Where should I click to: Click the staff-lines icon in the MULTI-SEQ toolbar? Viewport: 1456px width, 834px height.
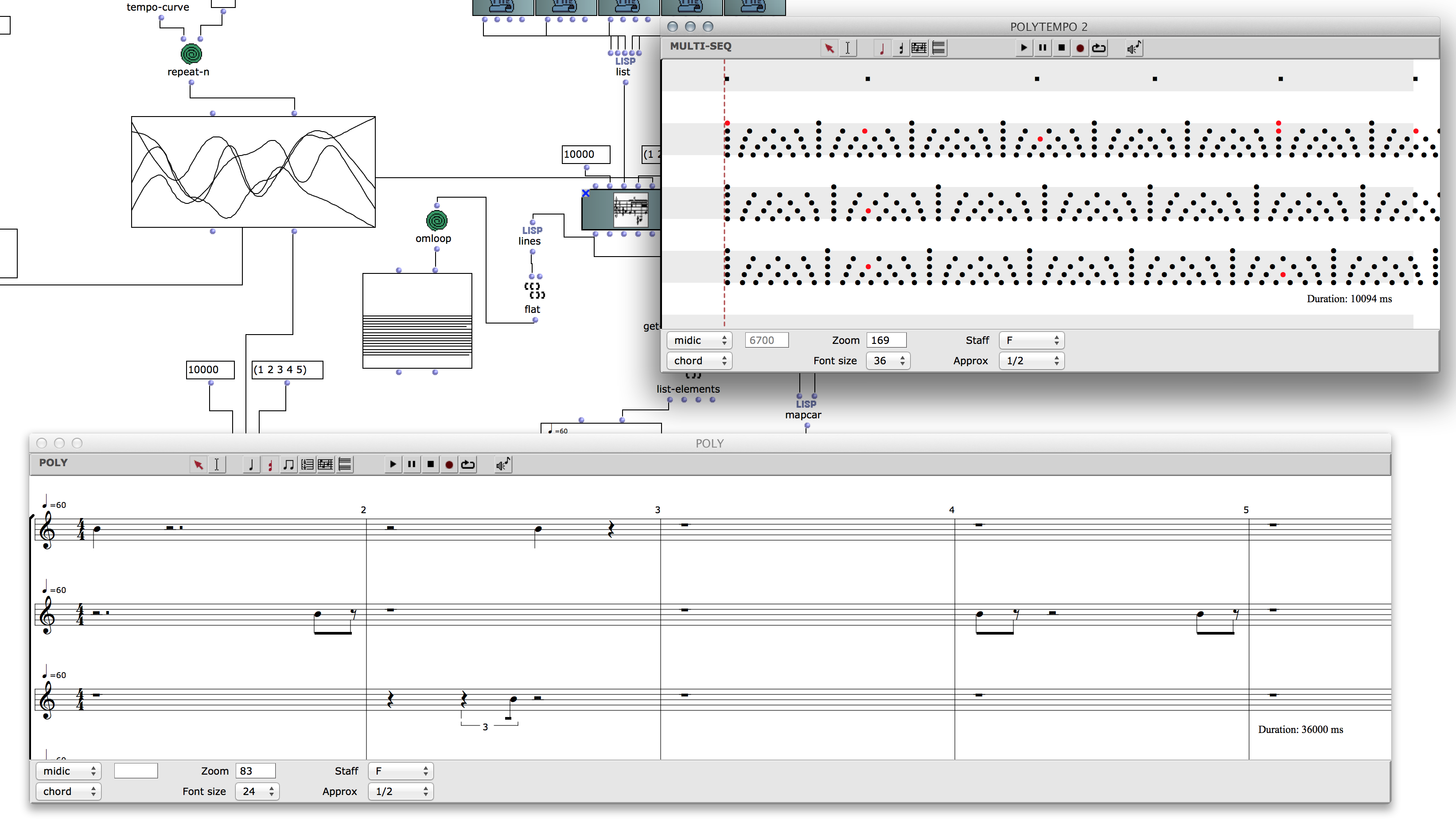click(938, 48)
